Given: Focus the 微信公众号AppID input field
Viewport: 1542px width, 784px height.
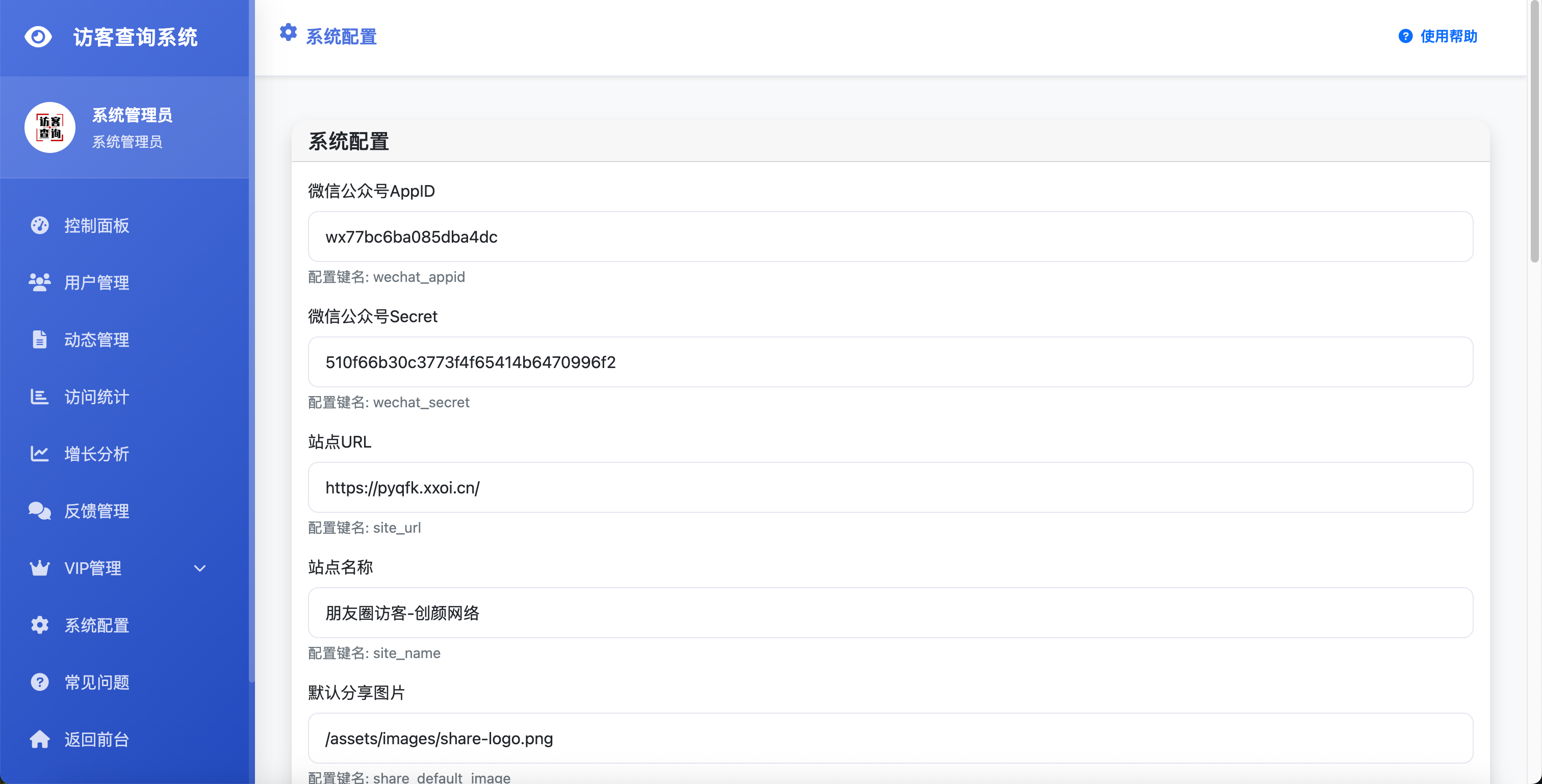Looking at the screenshot, I should [890, 237].
